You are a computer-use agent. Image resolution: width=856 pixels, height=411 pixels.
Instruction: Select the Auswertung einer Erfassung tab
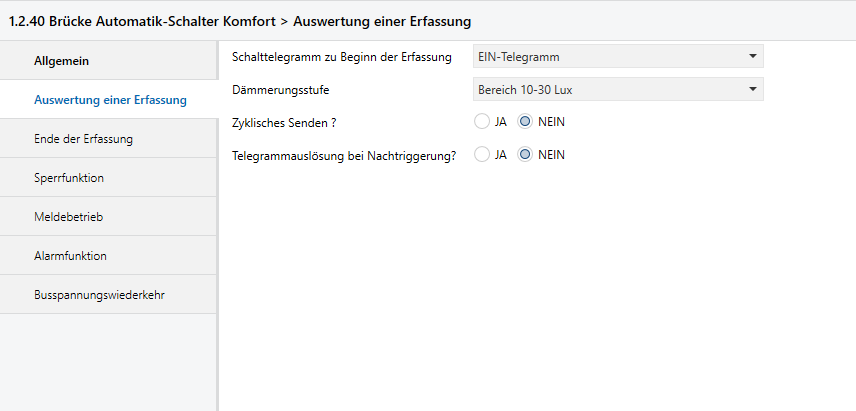pyautogui.click(x=110, y=100)
